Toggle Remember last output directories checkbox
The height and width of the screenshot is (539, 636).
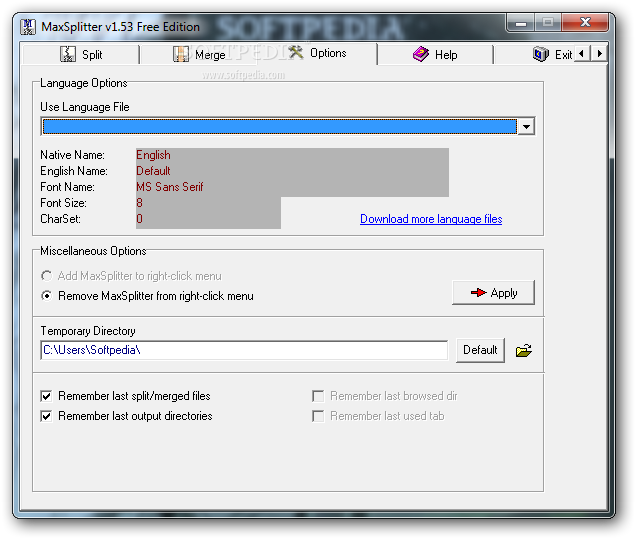[46, 416]
